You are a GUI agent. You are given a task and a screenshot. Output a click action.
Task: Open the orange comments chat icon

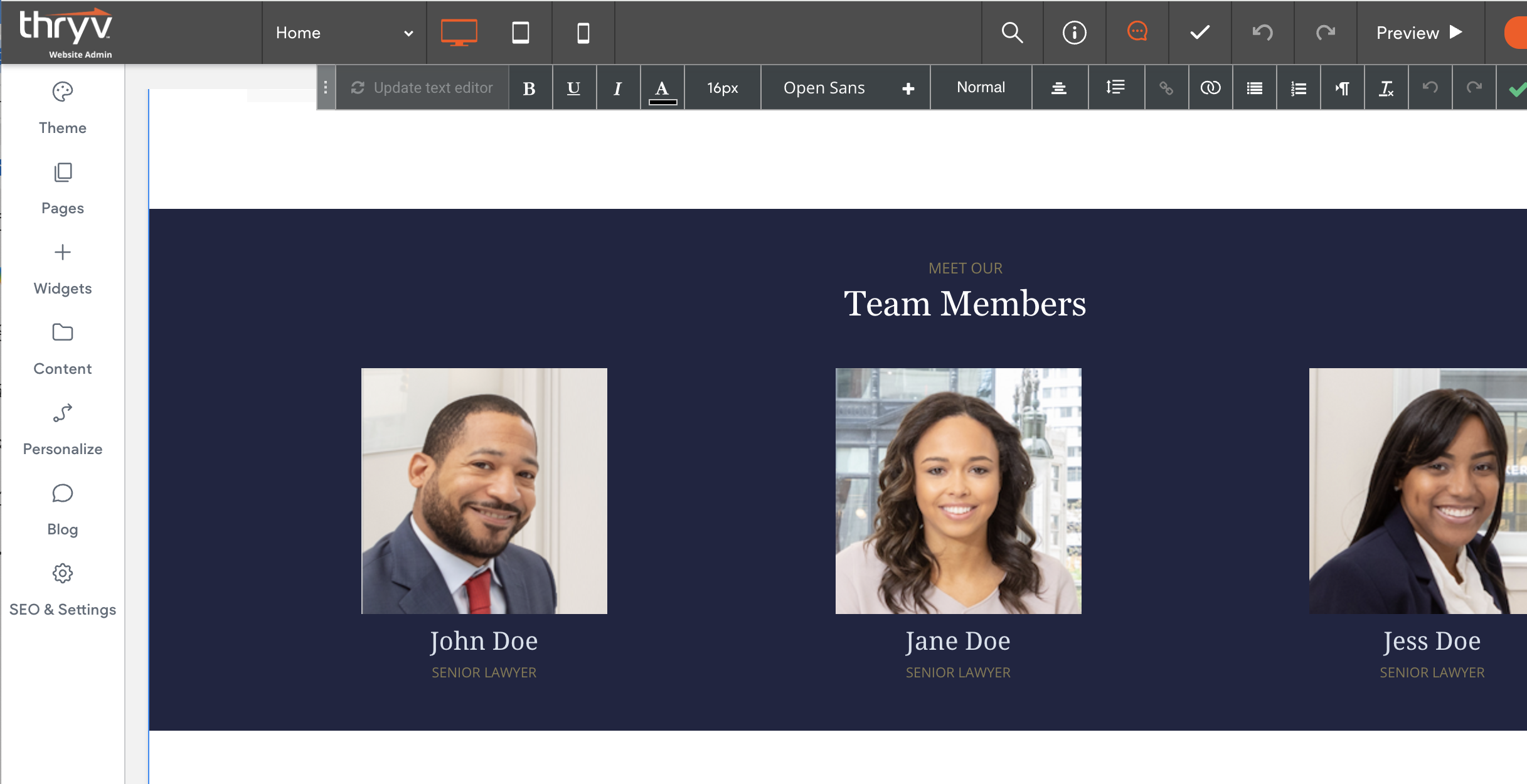[1137, 31]
